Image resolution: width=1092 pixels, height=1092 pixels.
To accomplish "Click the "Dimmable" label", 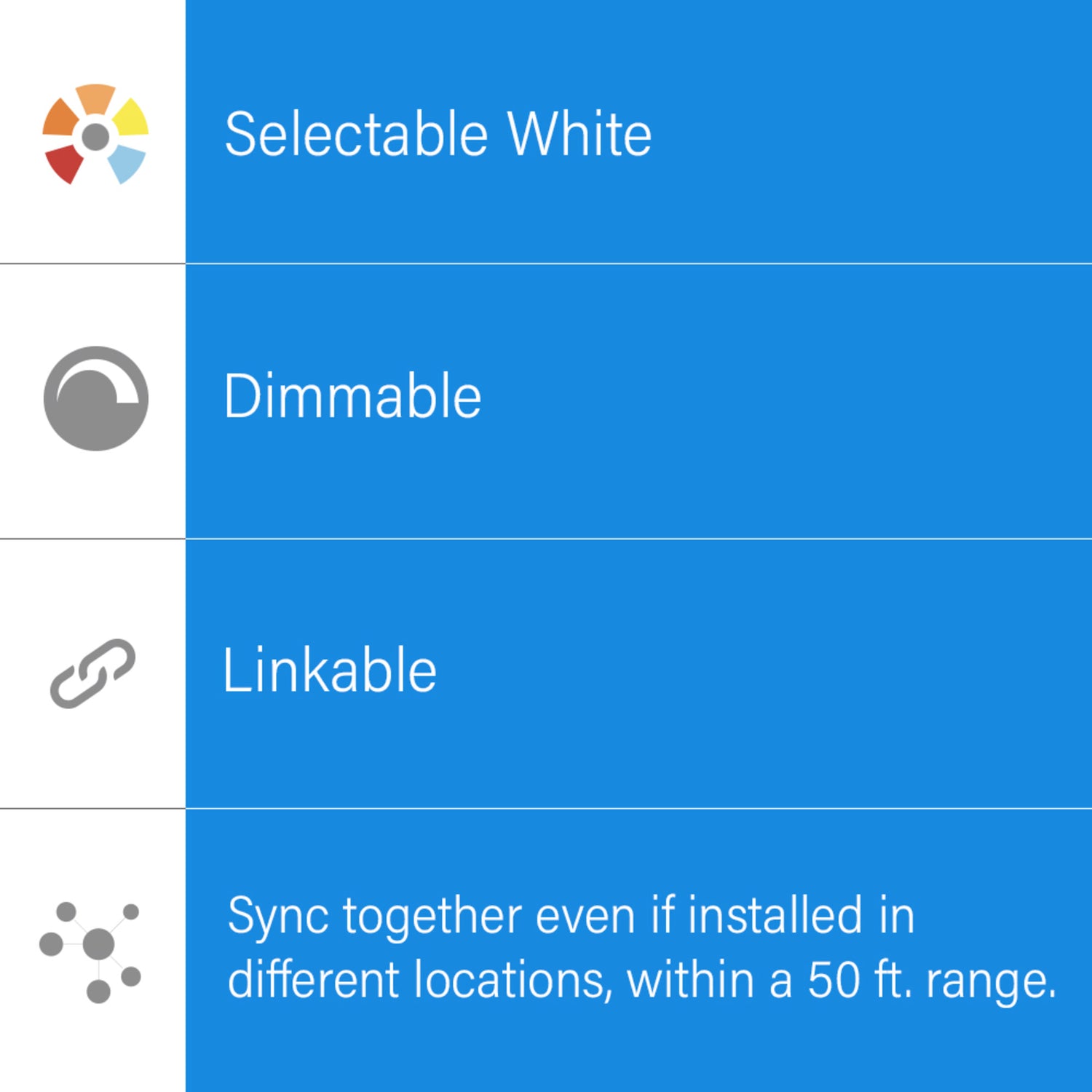I will [x=352, y=397].
